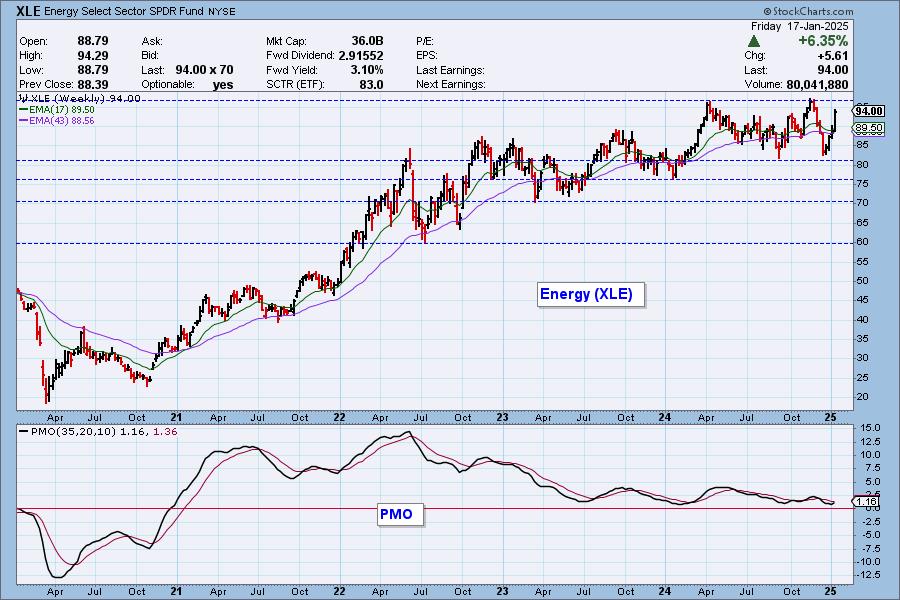Screen dimensions: 900x600
Task: Select the Next Earnings: label
Action: [x=451, y=84]
